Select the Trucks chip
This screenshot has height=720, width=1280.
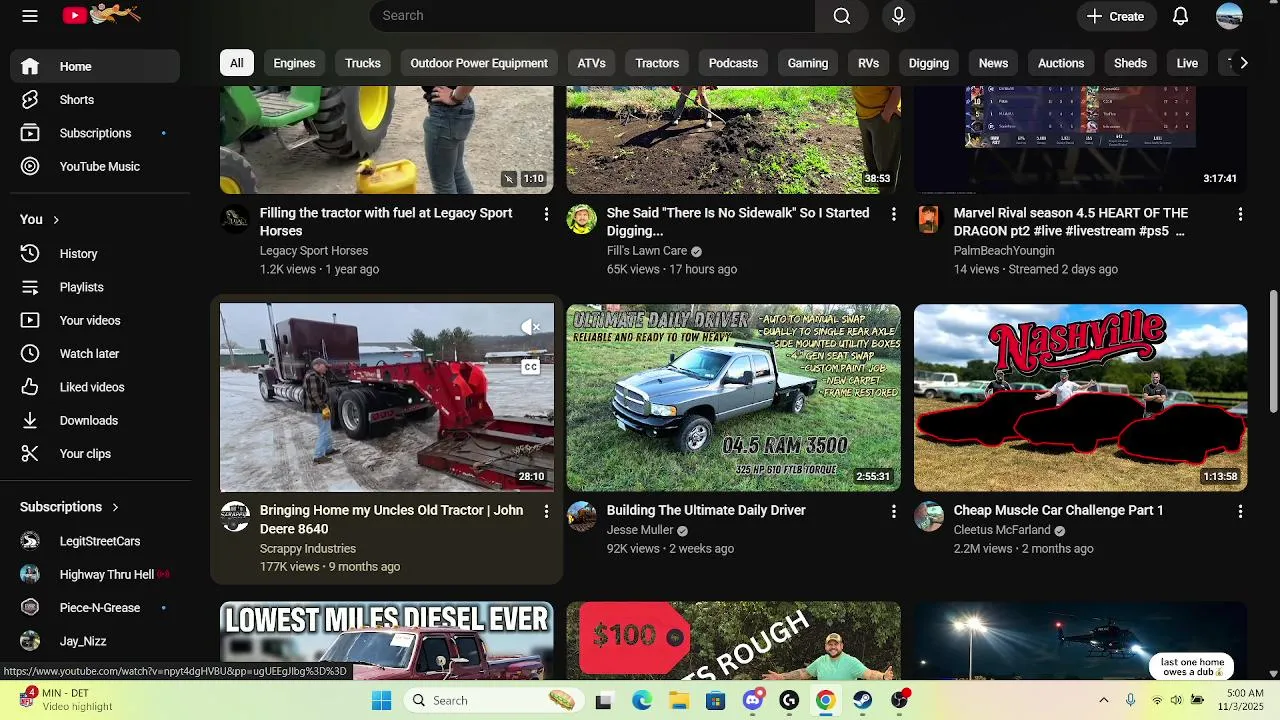pos(363,63)
